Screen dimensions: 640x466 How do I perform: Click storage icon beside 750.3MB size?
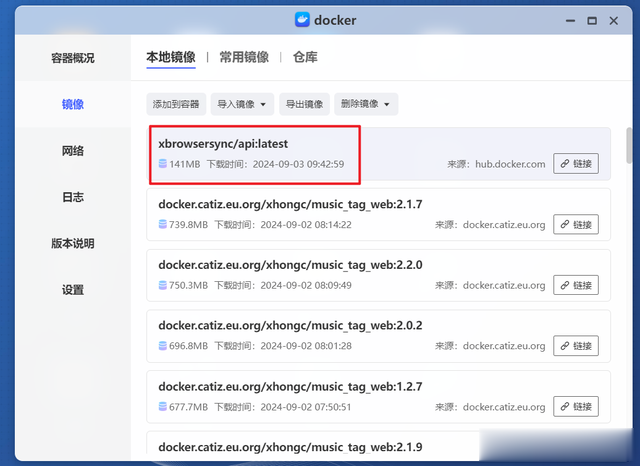pyautogui.click(x=162, y=285)
